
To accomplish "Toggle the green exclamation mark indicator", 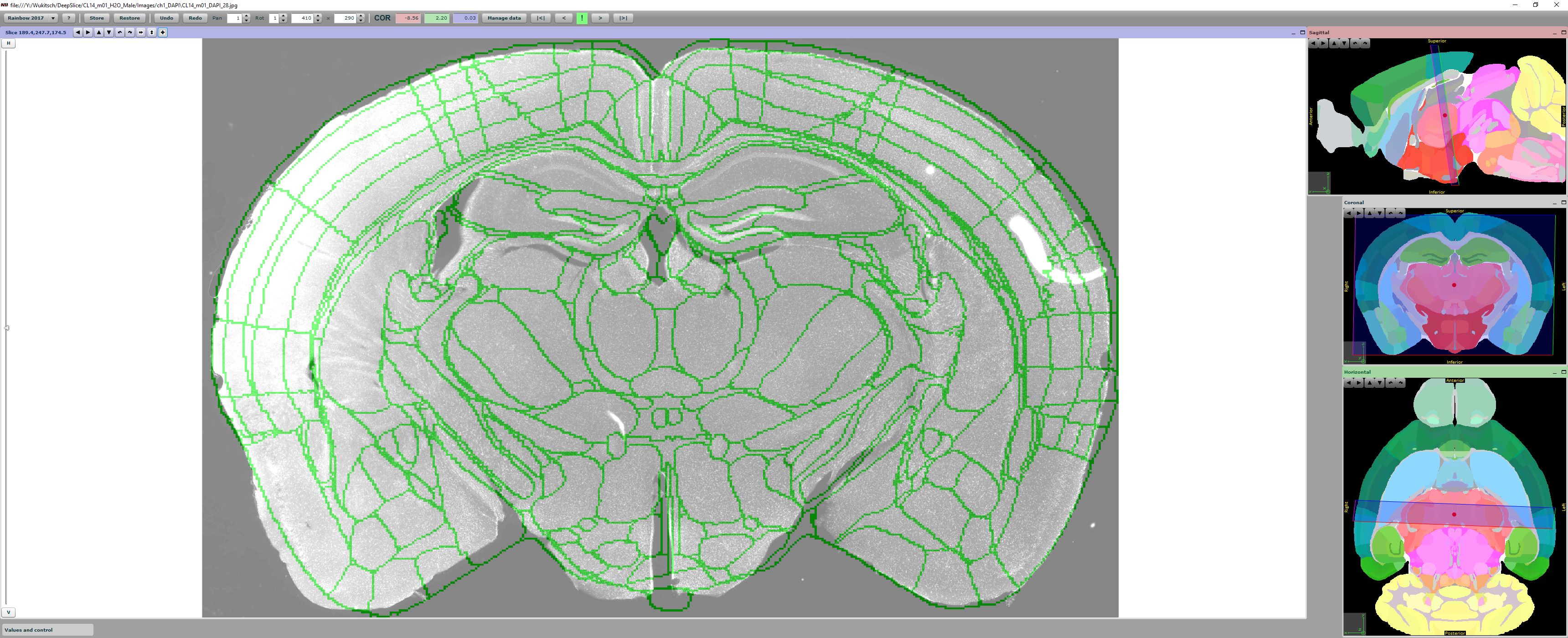I will point(582,18).
